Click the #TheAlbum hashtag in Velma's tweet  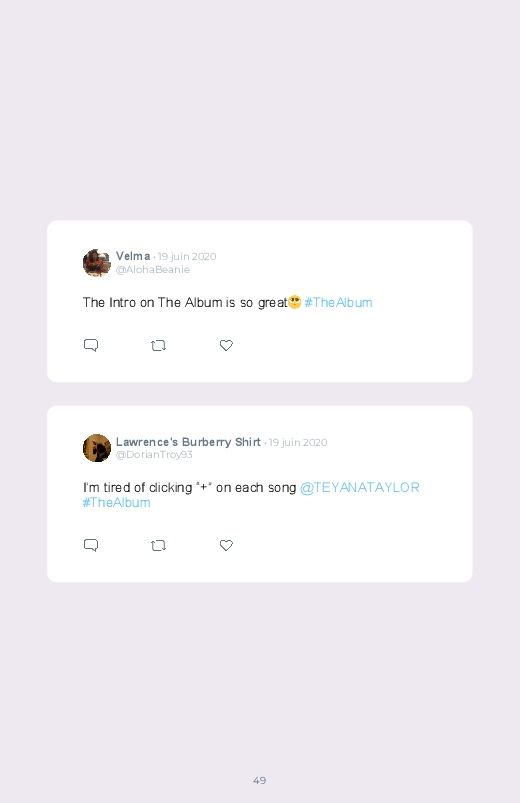[338, 303]
